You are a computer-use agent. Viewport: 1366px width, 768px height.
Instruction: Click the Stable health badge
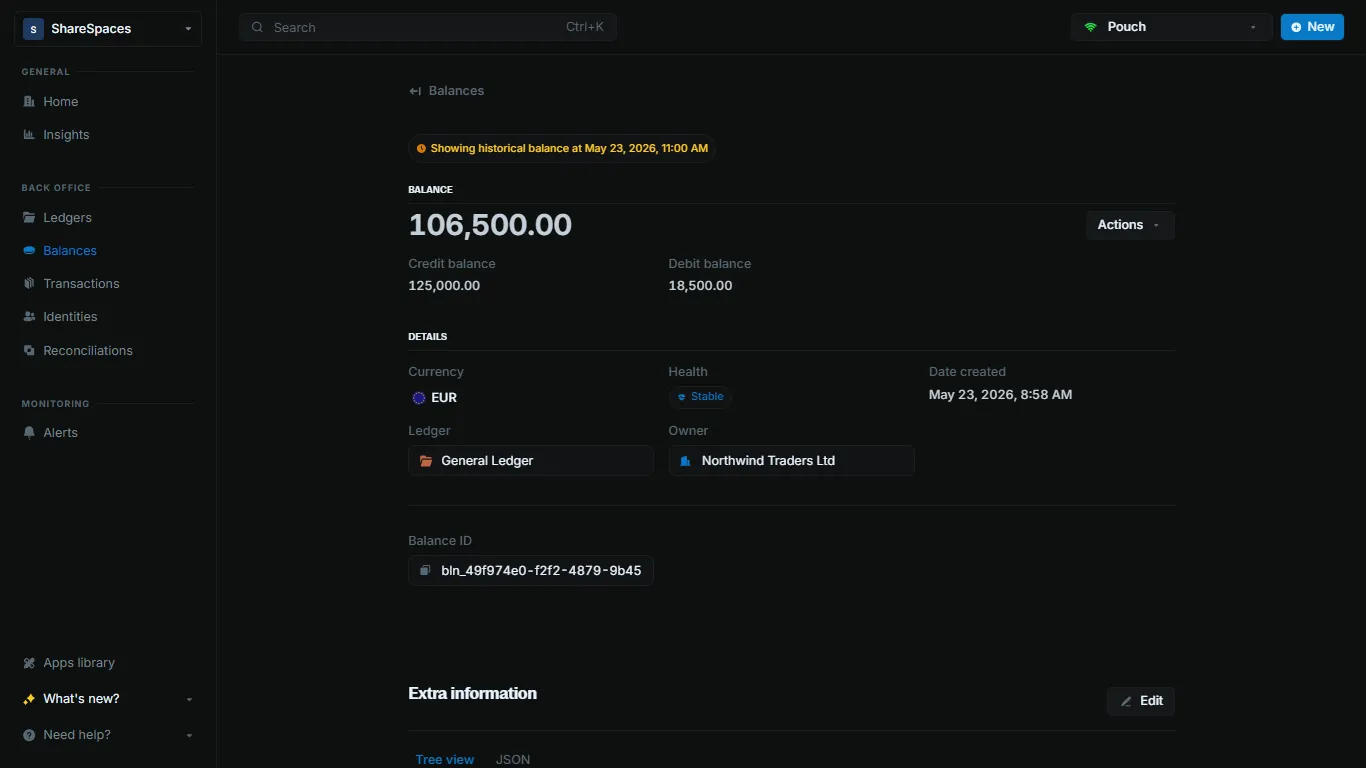[700, 397]
